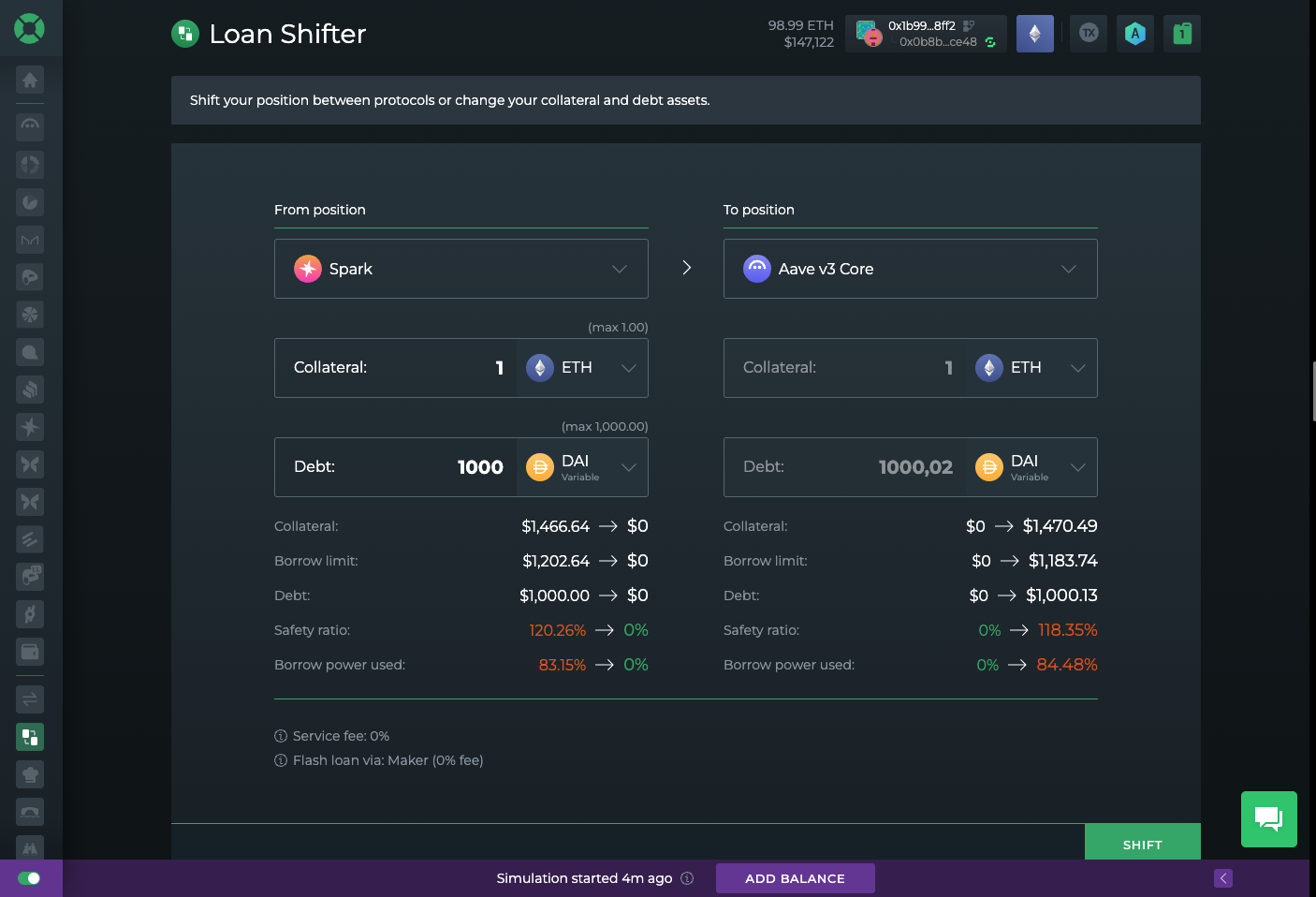Click the copy icon next to 0x1b99...8ff2

(x=969, y=26)
